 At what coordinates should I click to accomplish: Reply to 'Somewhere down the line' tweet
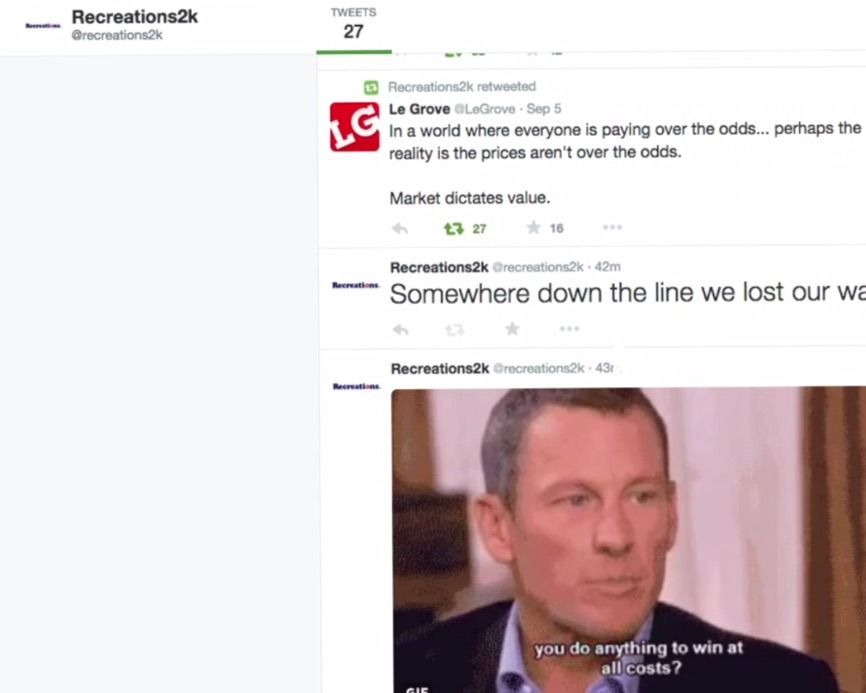(x=400, y=330)
